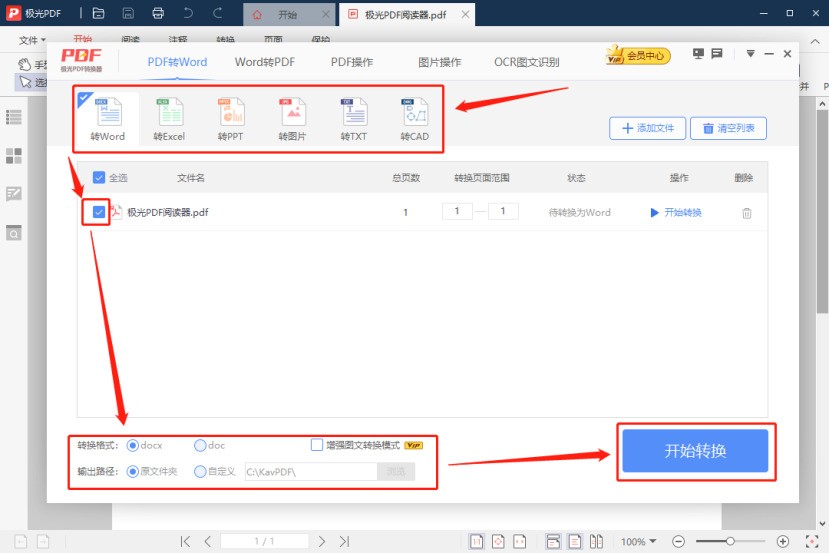Expand the converter window options menu arrow
Screen dimensions: 829x553
pyautogui.click(x=750, y=54)
